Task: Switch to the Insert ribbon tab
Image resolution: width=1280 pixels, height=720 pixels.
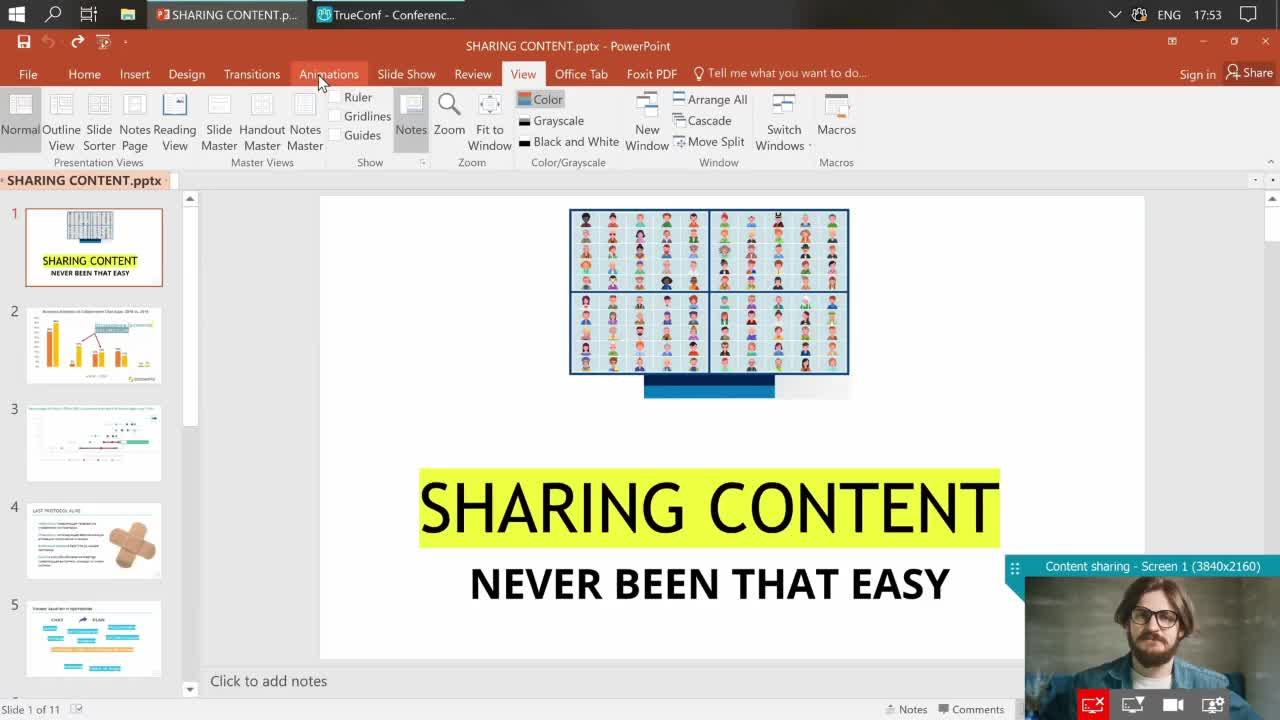Action: pyautogui.click(x=135, y=74)
